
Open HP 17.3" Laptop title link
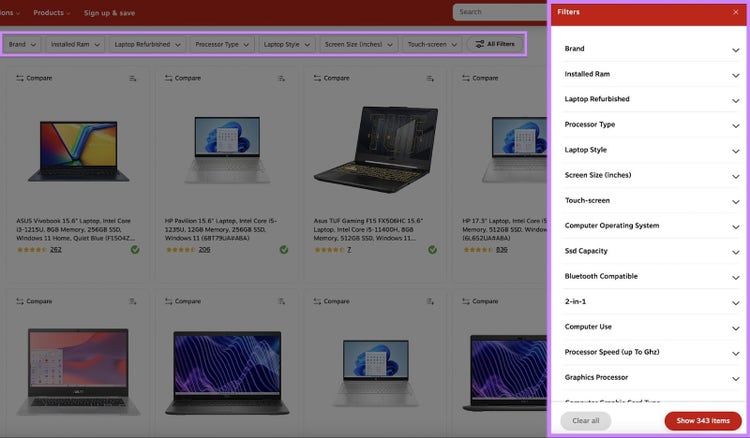504,230
